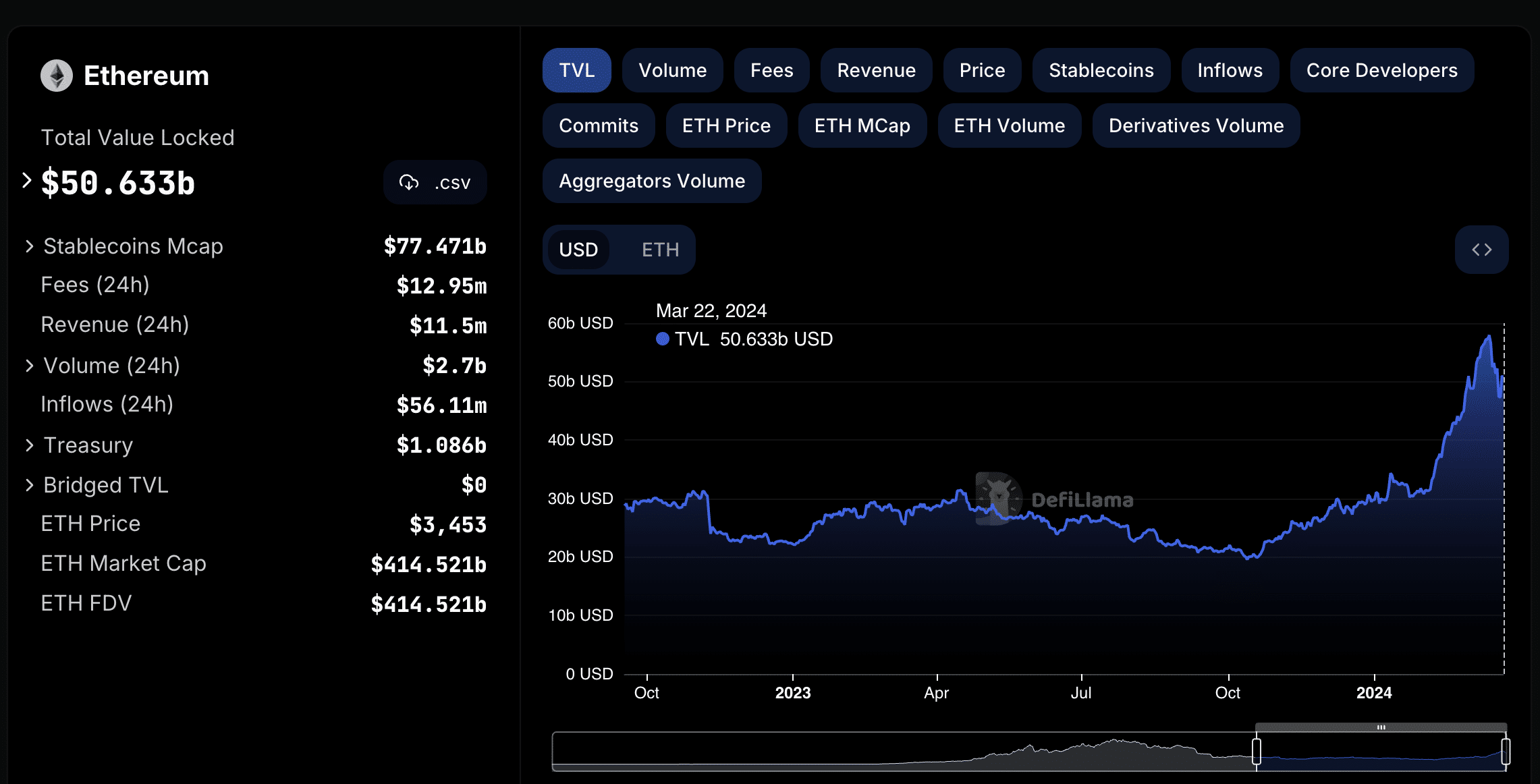Click the 60b USD y-axis label
Image resolution: width=1540 pixels, height=784 pixels.
(x=580, y=323)
